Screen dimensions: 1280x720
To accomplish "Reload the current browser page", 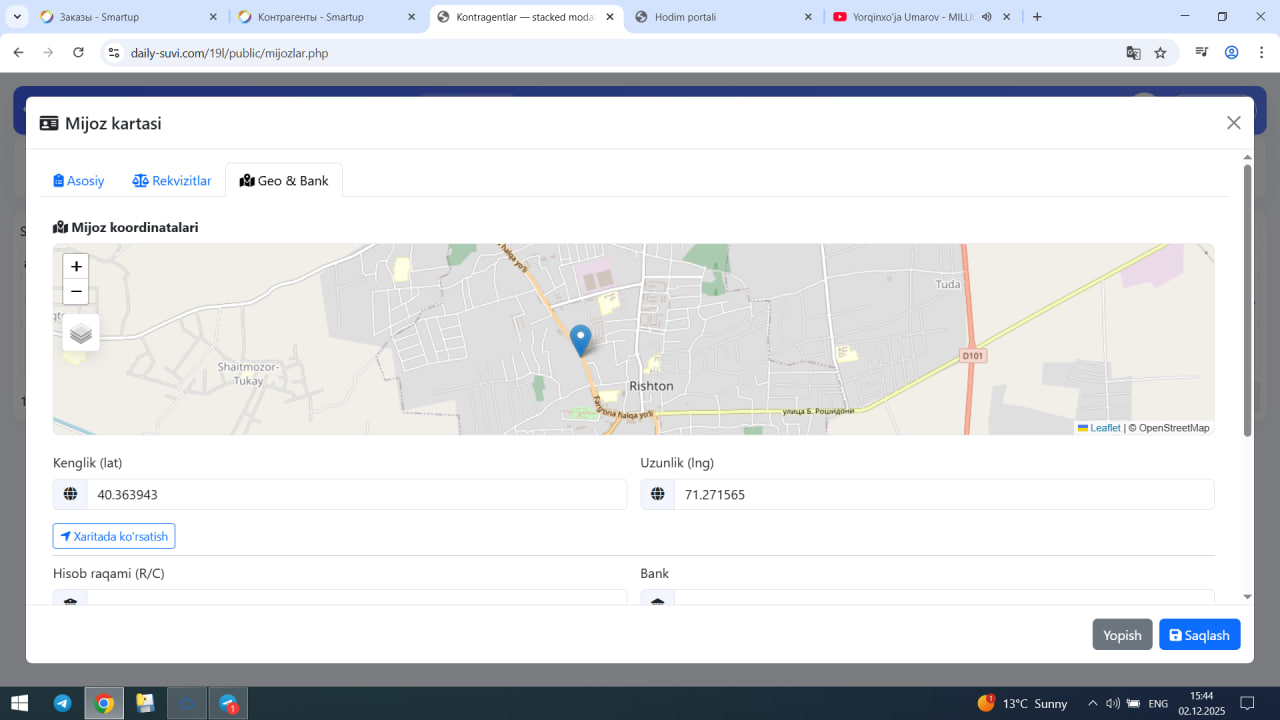I will click(78, 53).
